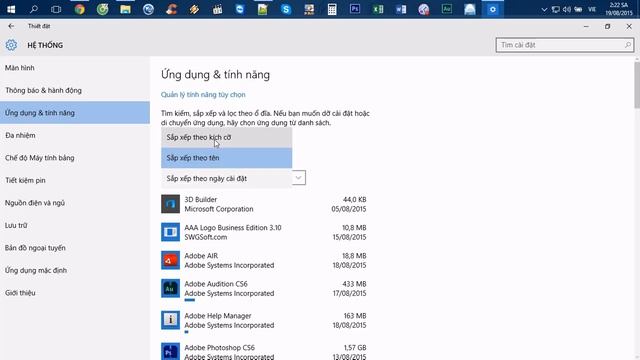Click the 44,0 KB size value
Viewport: 640px width, 360px height.
point(354,200)
